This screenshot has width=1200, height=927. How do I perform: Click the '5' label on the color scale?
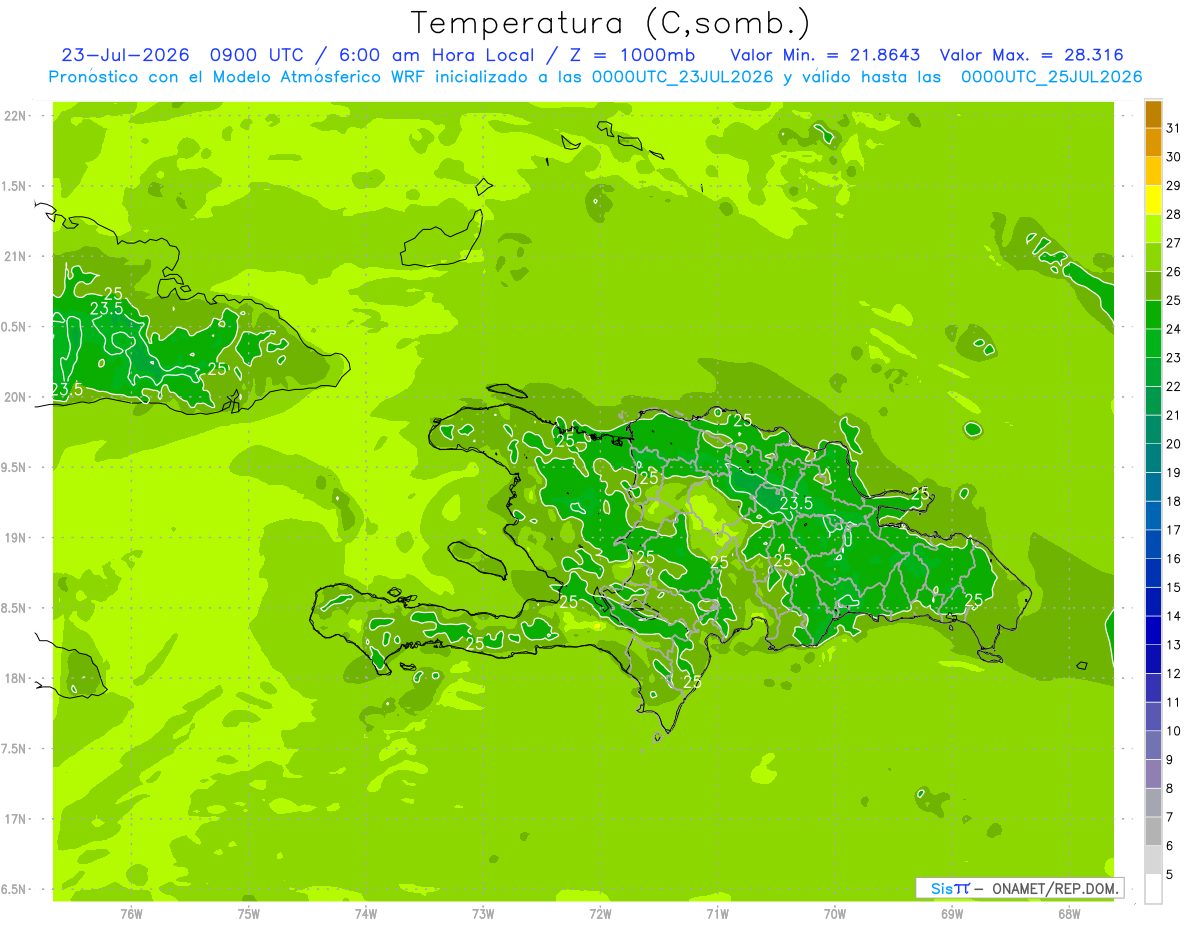(x=1169, y=875)
